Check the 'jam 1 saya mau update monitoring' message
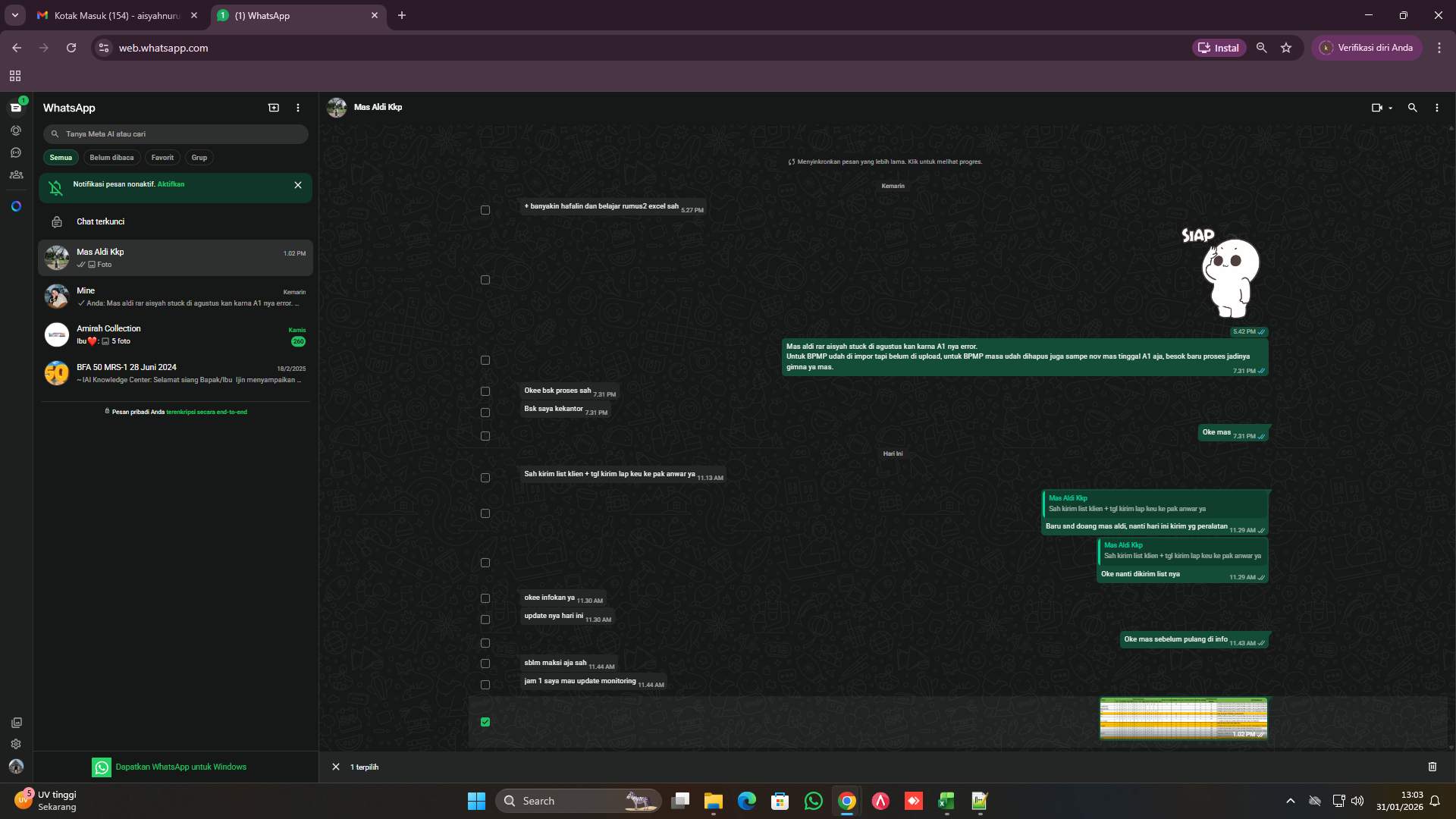 pyautogui.click(x=485, y=684)
